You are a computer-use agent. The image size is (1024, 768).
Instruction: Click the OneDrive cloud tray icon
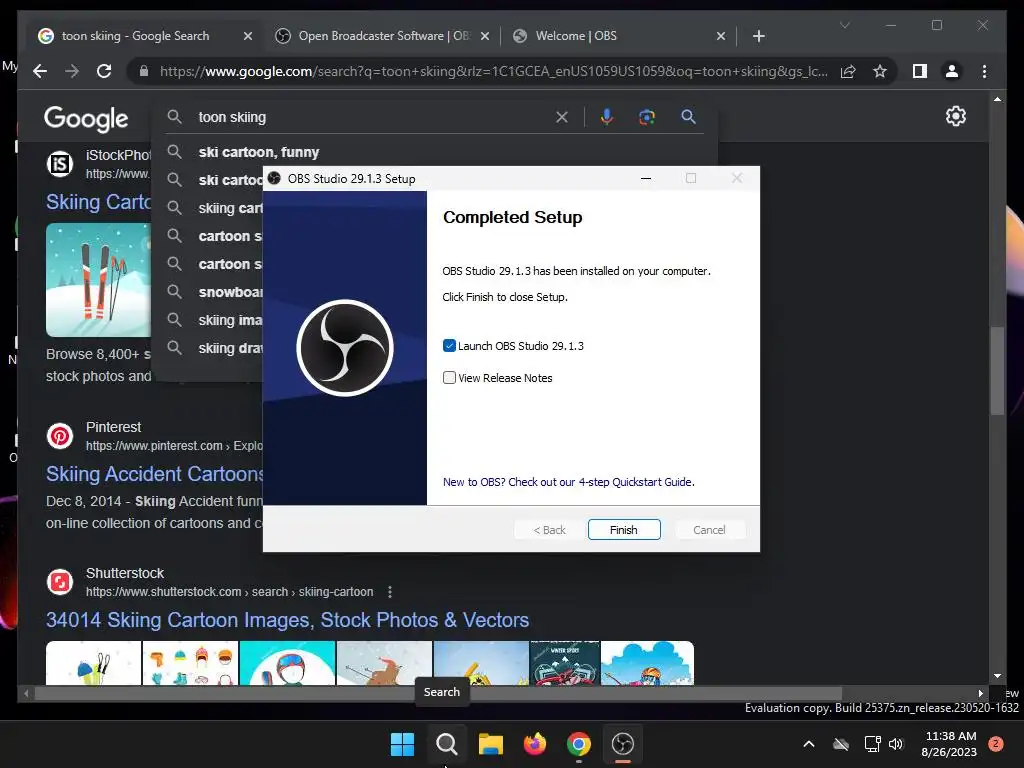[841, 744]
